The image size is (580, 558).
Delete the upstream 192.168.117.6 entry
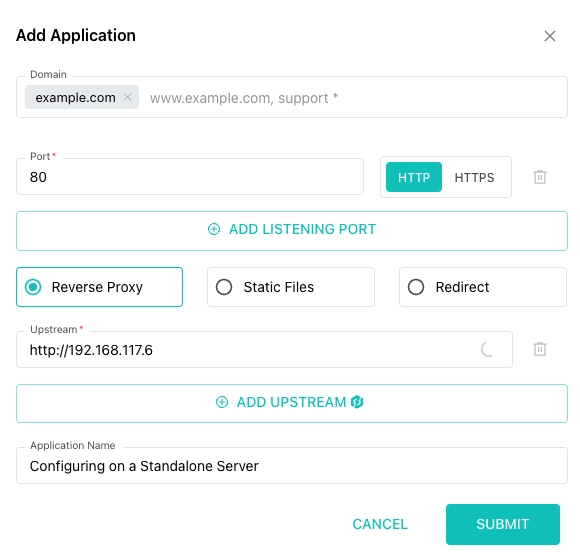point(540,349)
